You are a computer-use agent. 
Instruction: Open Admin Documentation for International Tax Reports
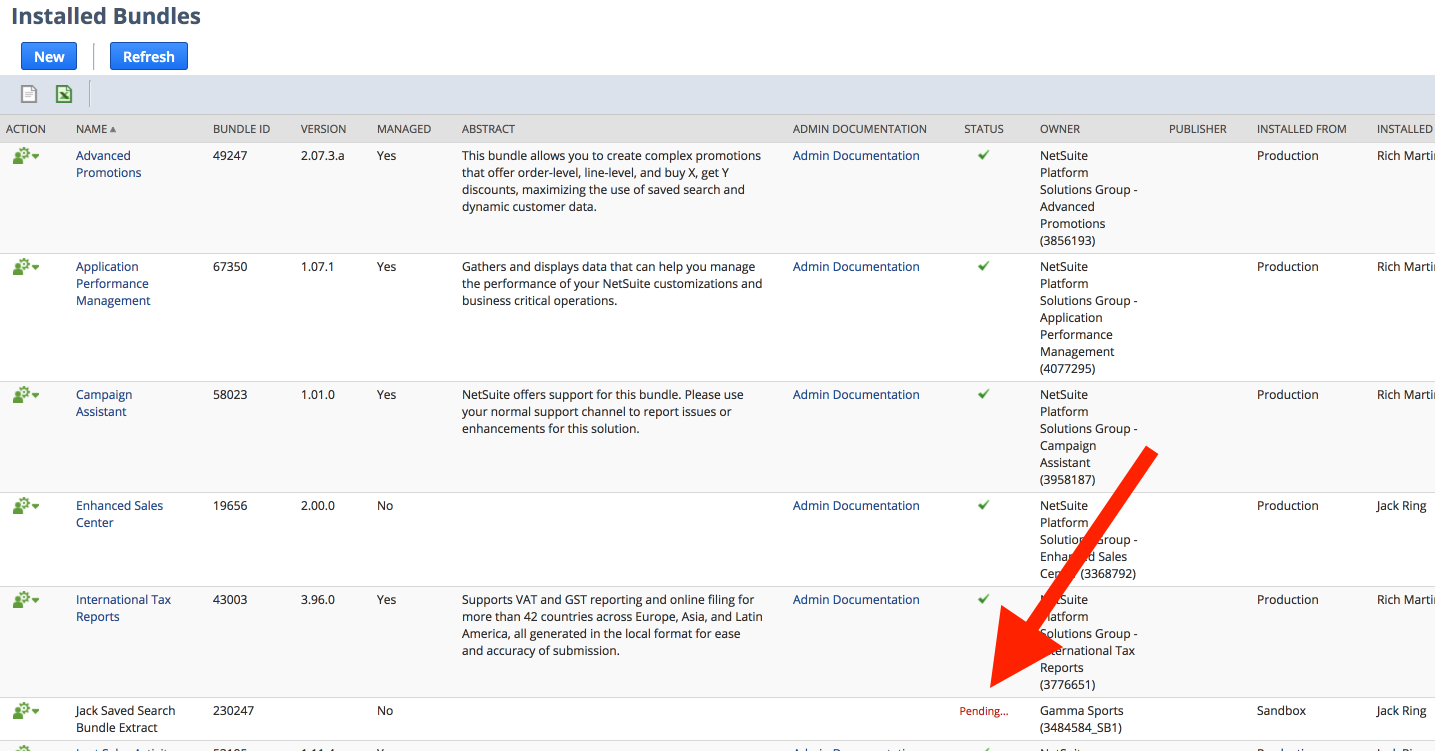tap(856, 600)
